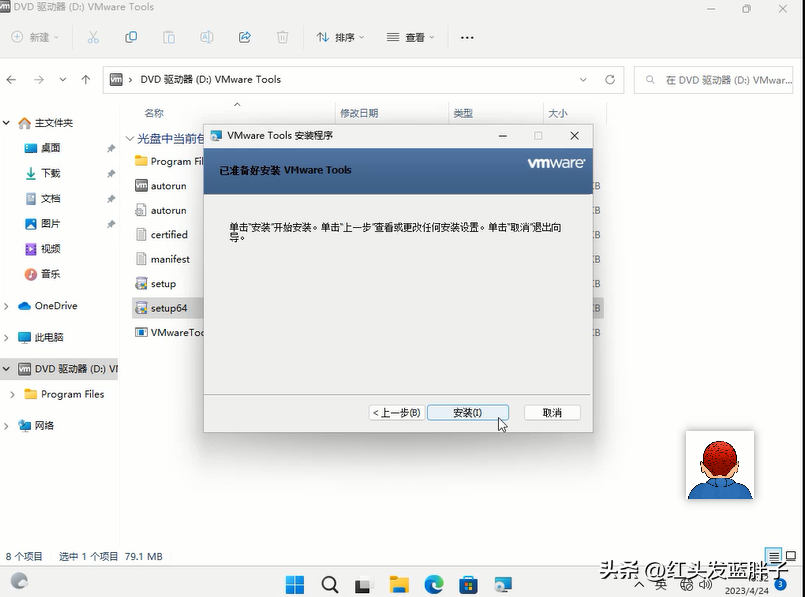Click the Back (上一步) button

tap(396, 413)
